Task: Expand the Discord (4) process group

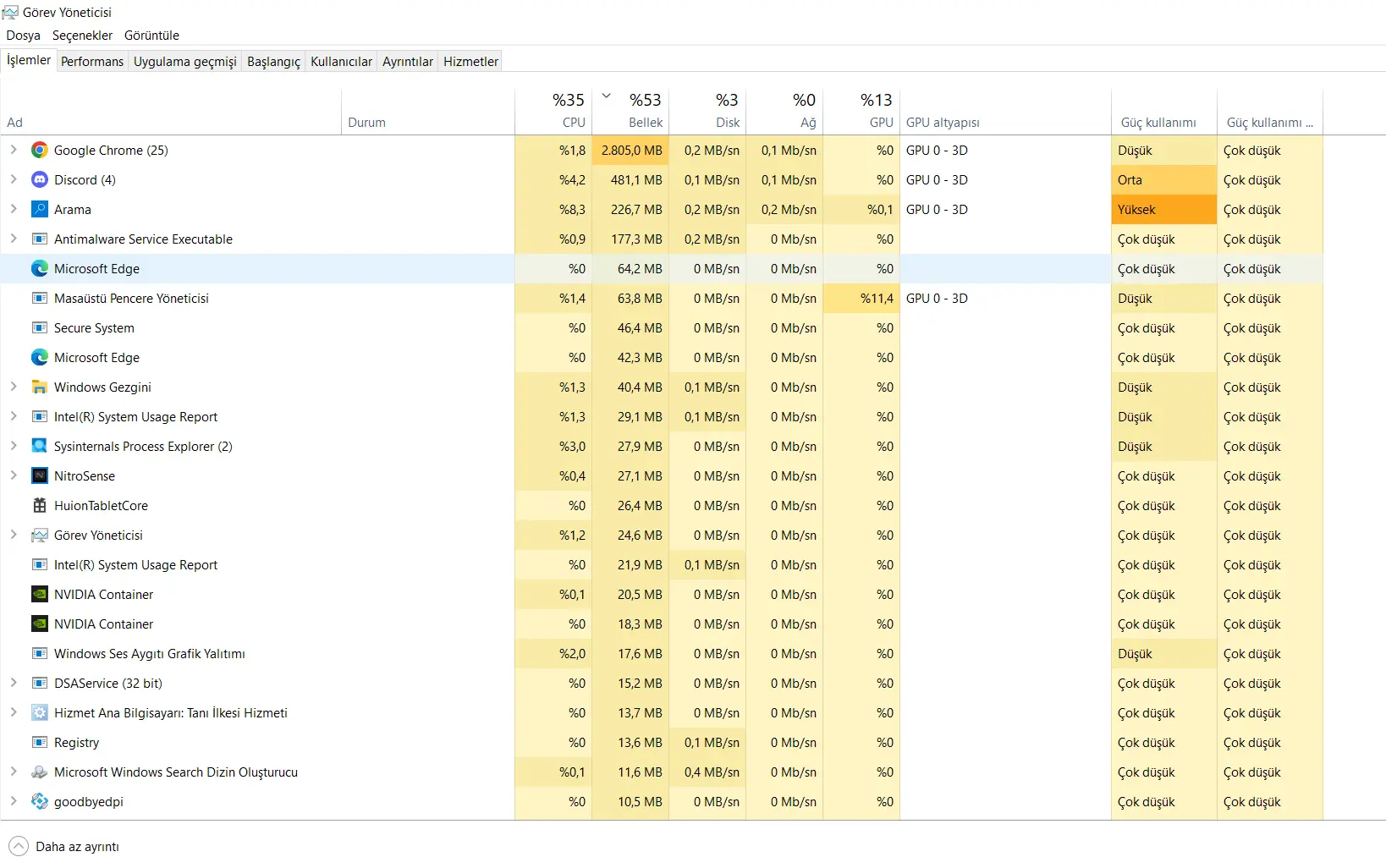Action: point(14,179)
